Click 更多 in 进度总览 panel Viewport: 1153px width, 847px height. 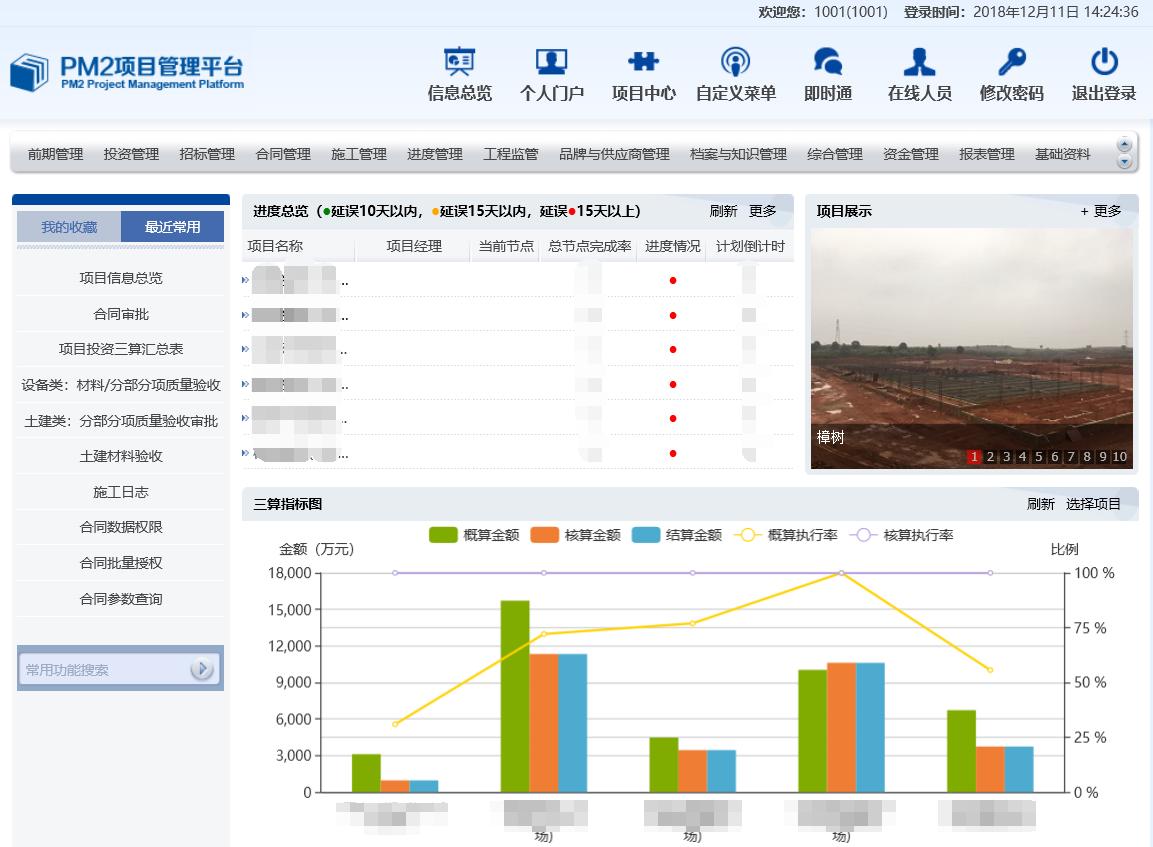(763, 211)
